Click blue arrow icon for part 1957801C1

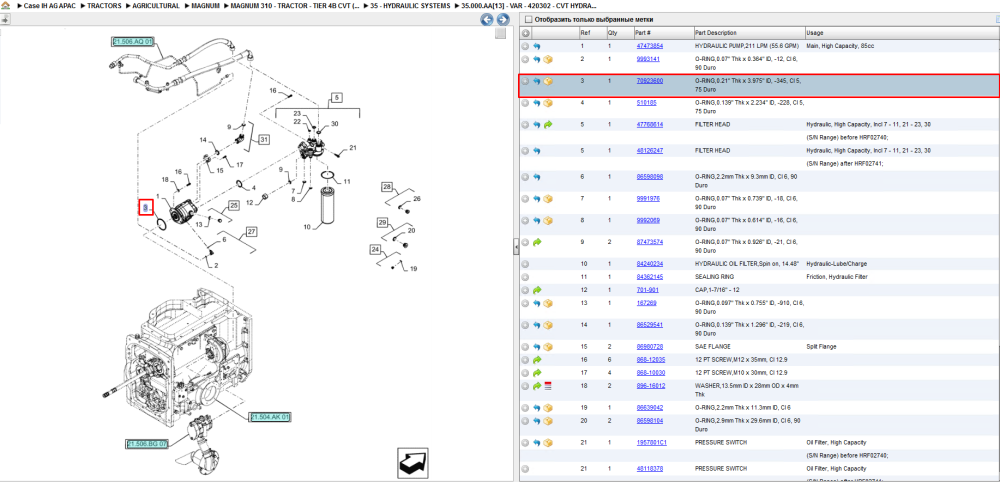(x=536, y=442)
